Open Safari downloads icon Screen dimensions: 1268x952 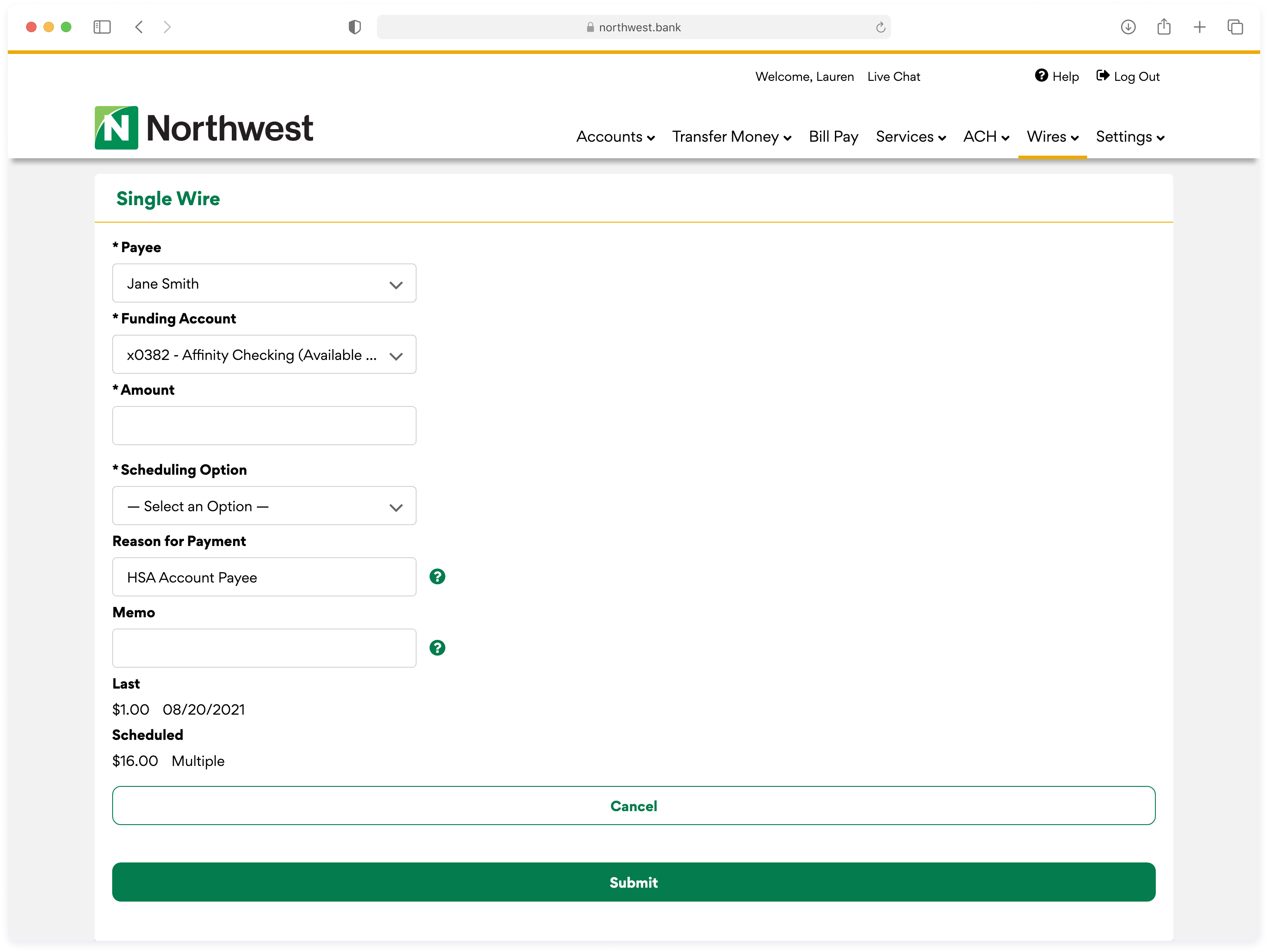click(x=1128, y=27)
